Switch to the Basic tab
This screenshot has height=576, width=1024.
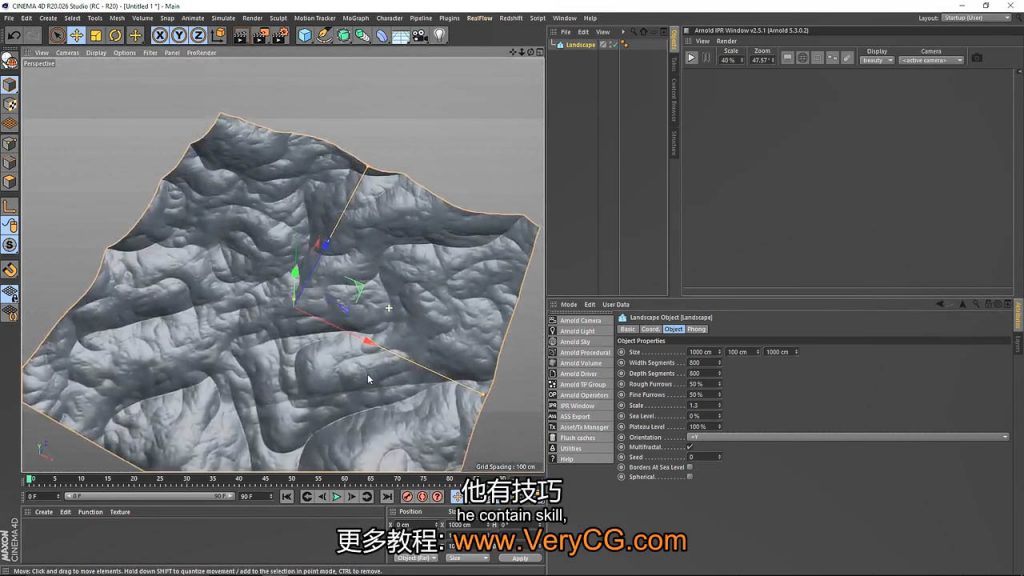click(627, 329)
